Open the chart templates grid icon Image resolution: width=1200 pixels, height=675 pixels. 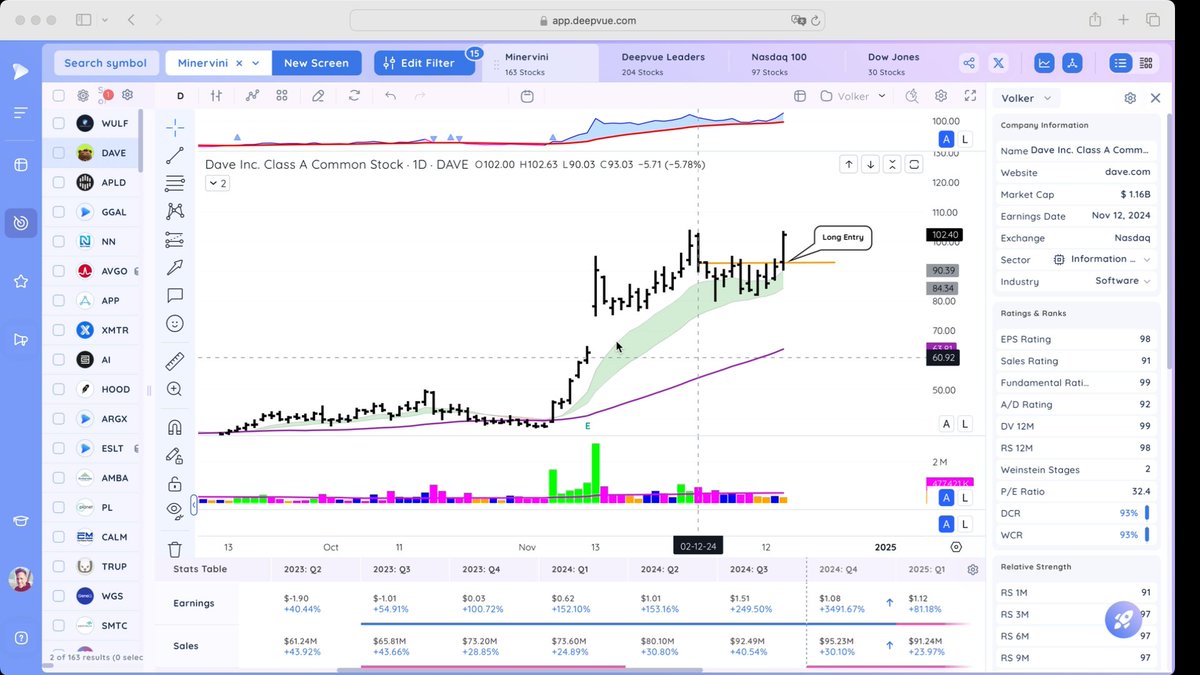point(282,96)
